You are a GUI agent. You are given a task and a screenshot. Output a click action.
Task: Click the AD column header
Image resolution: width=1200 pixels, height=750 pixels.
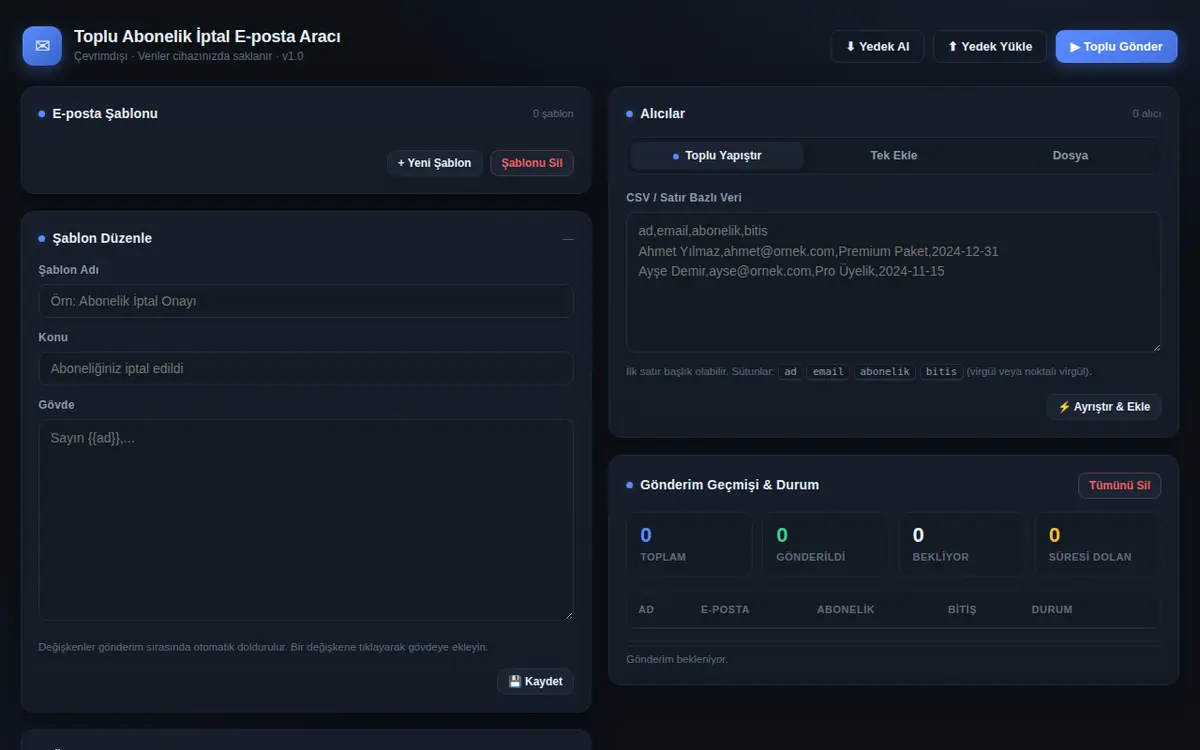pyautogui.click(x=646, y=610)
